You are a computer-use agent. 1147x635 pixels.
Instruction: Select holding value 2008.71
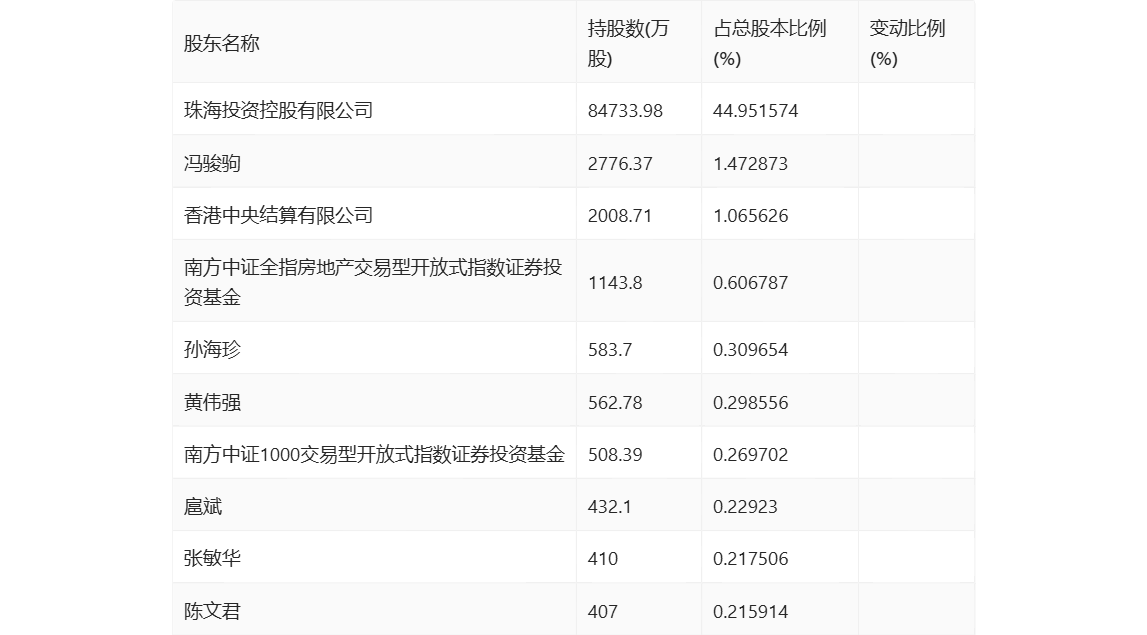click(620, 216)
